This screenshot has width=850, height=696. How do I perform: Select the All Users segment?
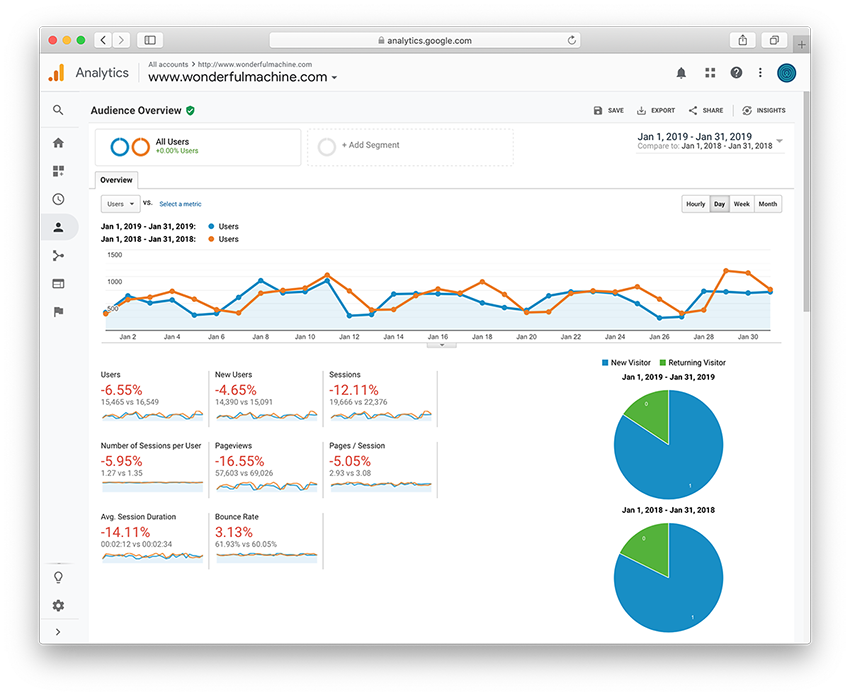pos(198,147)
